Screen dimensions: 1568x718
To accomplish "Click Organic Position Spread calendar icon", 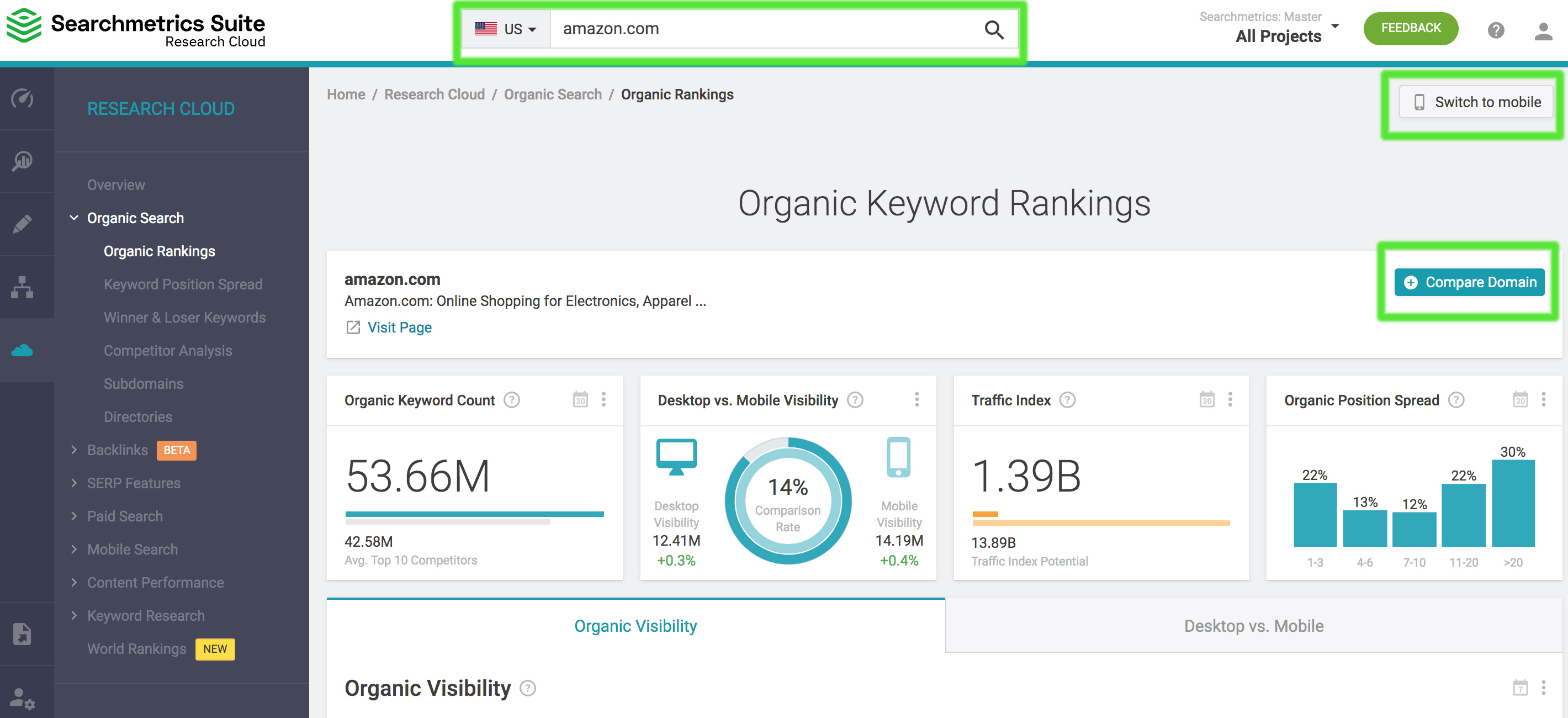I will pyautogui.click(x=1520, y=399).
